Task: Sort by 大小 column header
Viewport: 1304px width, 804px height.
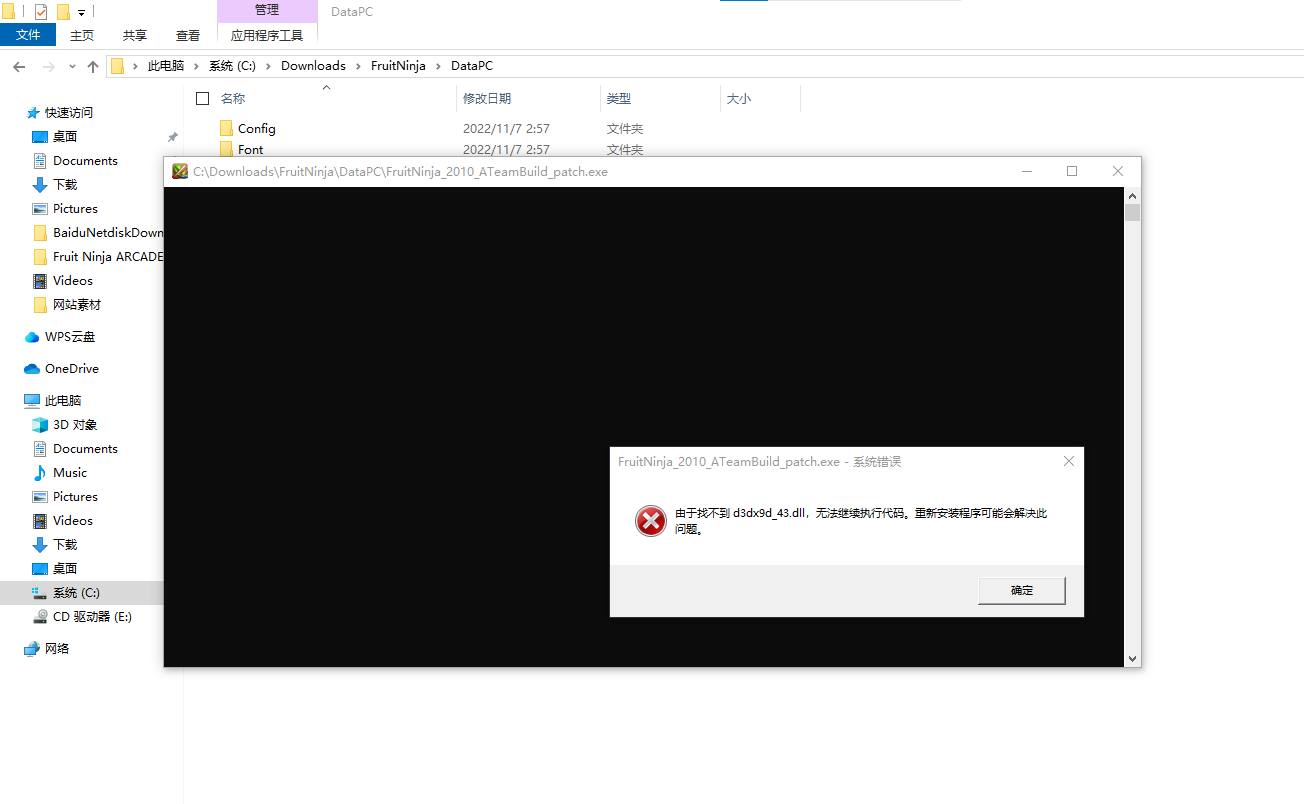Action: (739, 98)
